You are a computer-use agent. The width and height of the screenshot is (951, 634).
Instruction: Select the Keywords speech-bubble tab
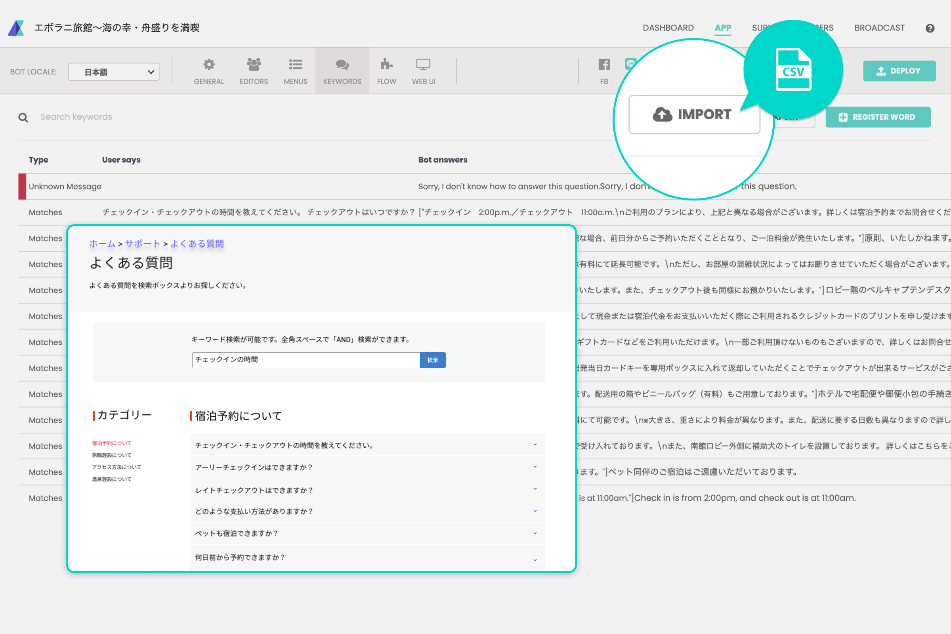[x=342, y=71]
